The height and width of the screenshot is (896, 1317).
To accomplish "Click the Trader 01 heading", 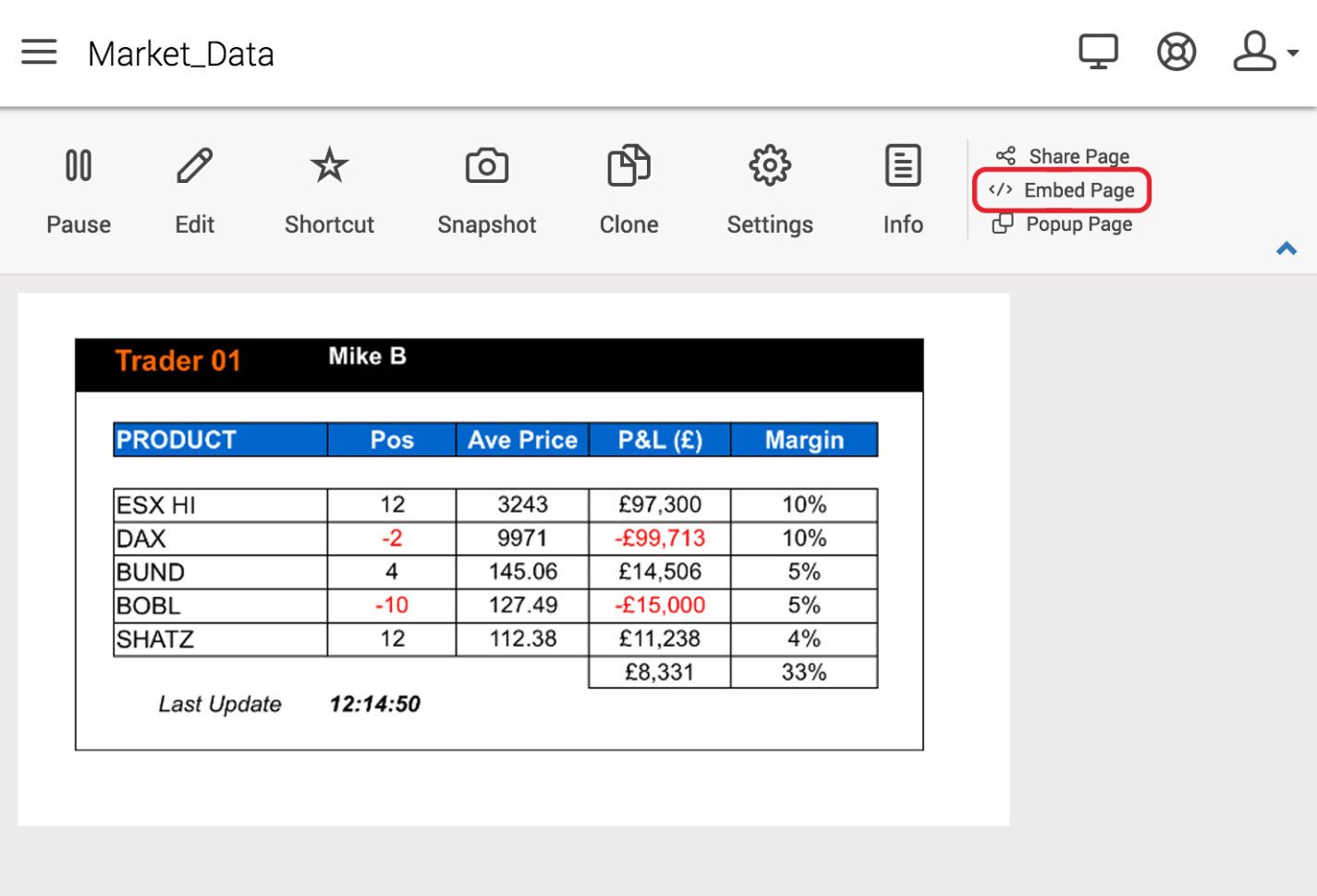I will 177,360.
